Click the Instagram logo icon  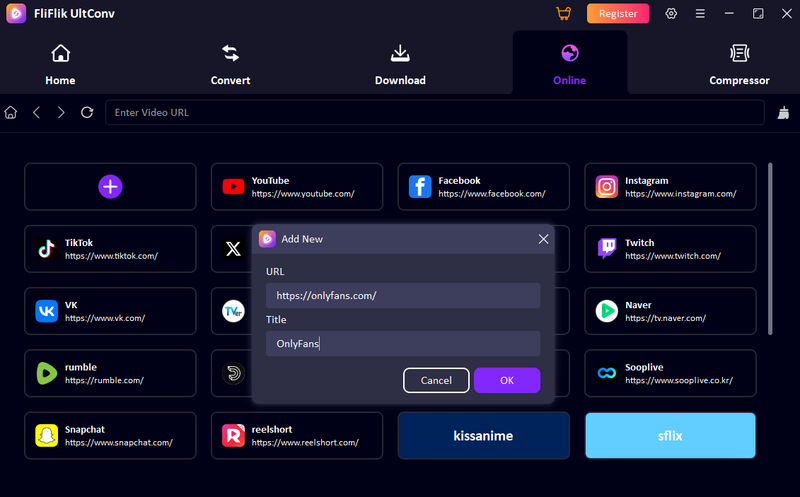click(607, 187)
